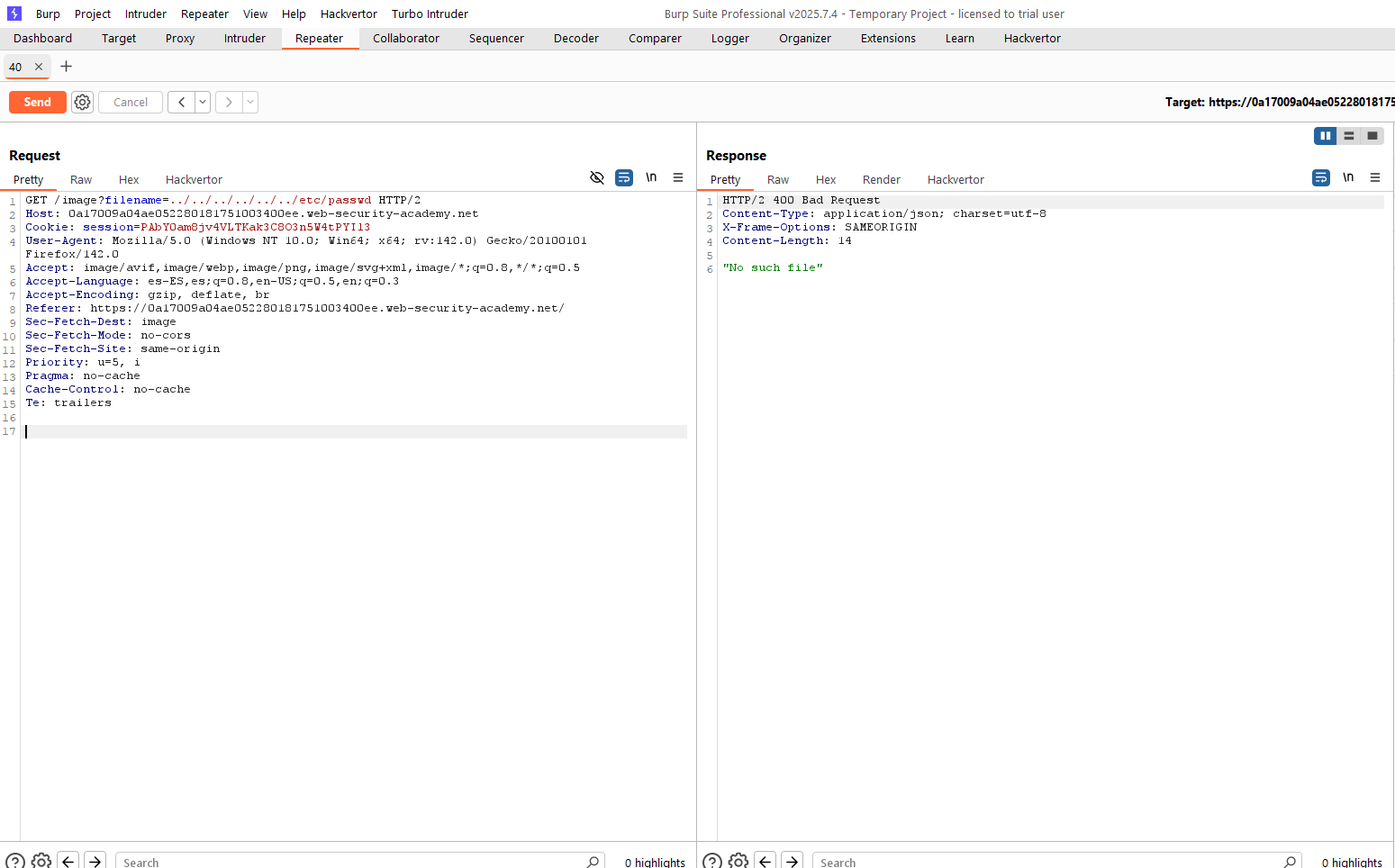Open the Request panel hamburger menu
Viewport: 1395px width, 868px height.
point(678,178)
